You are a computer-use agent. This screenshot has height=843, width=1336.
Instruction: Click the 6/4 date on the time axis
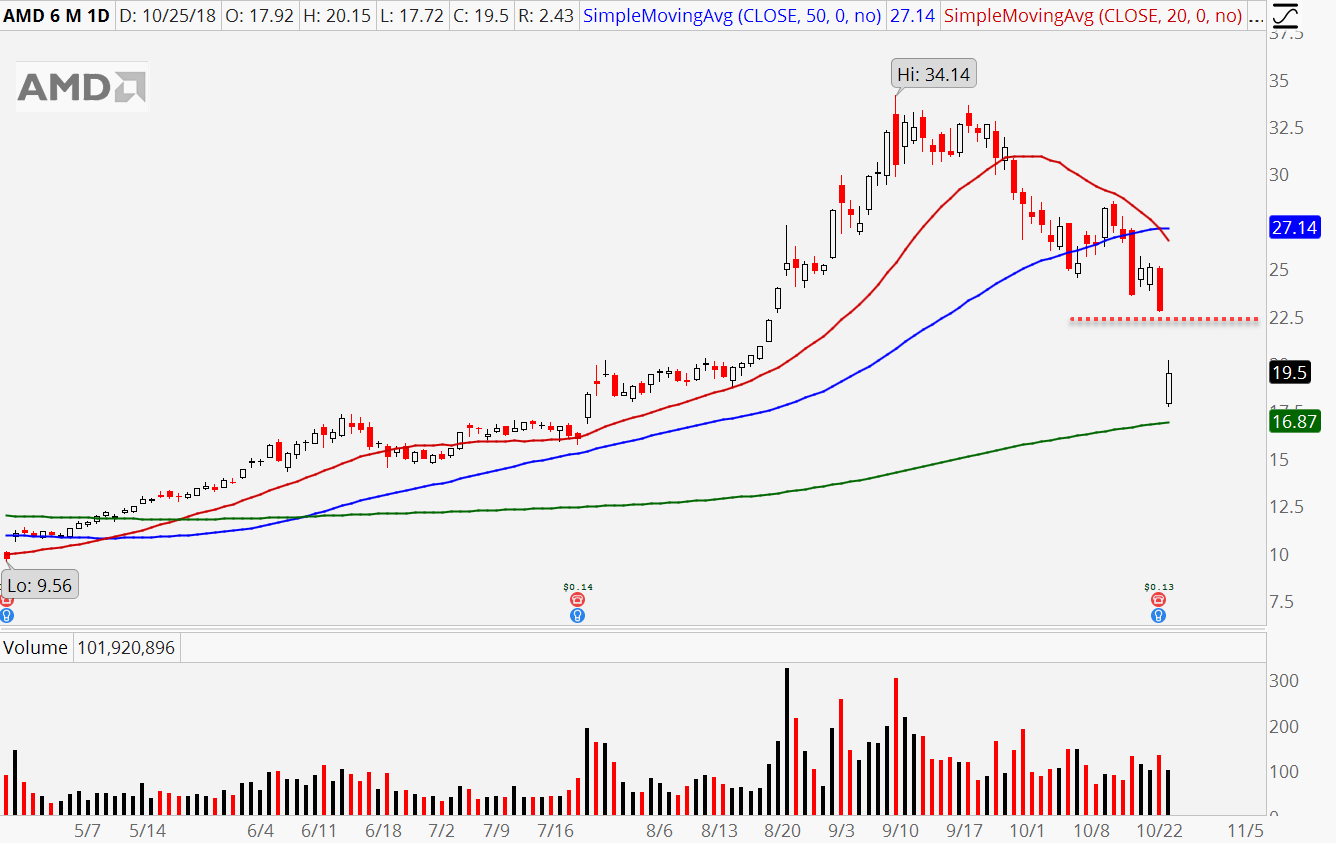(260, 831)
